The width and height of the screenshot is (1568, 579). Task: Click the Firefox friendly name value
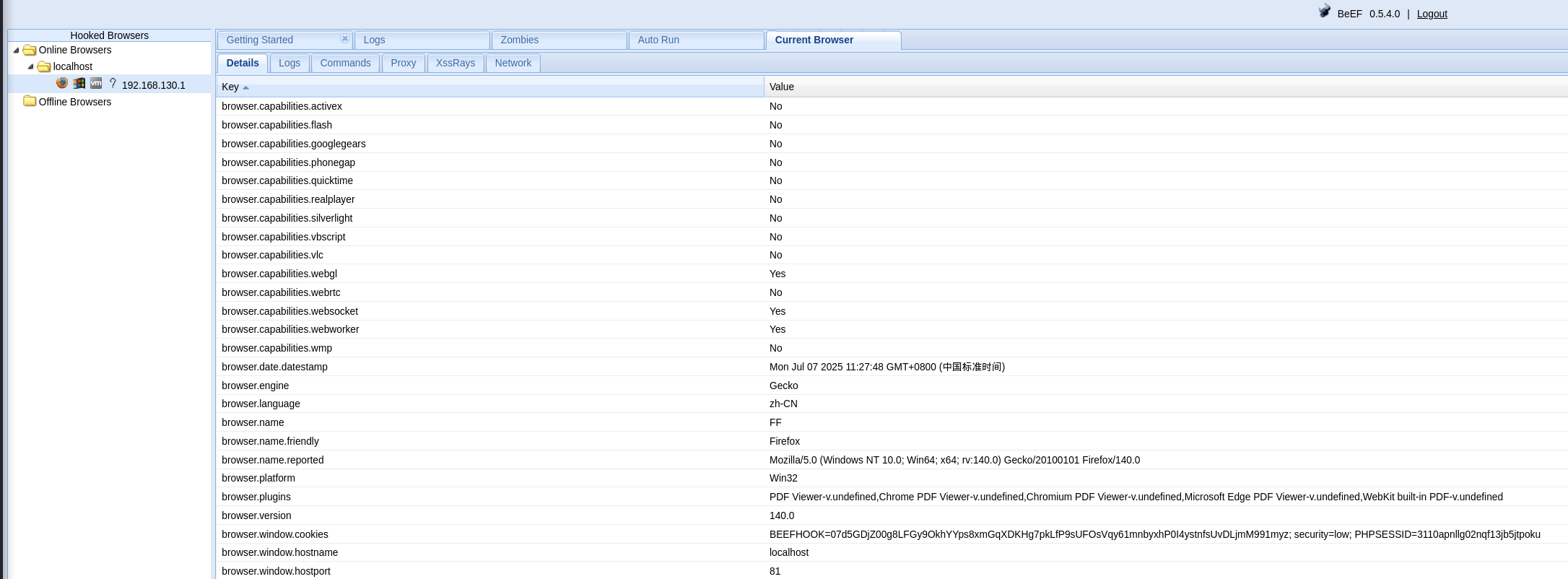785,441
